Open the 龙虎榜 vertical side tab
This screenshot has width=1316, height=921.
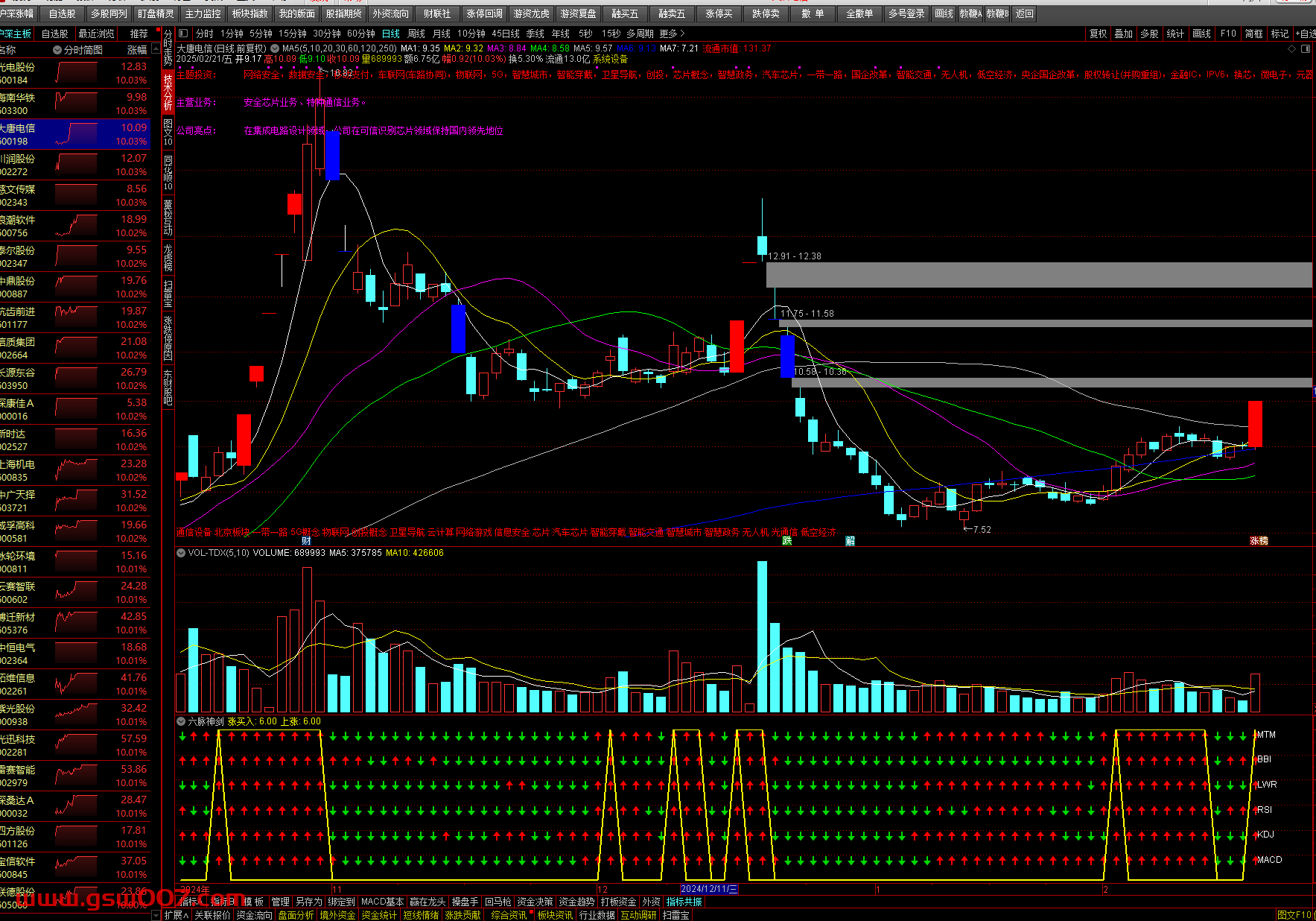tap(168, 257)
